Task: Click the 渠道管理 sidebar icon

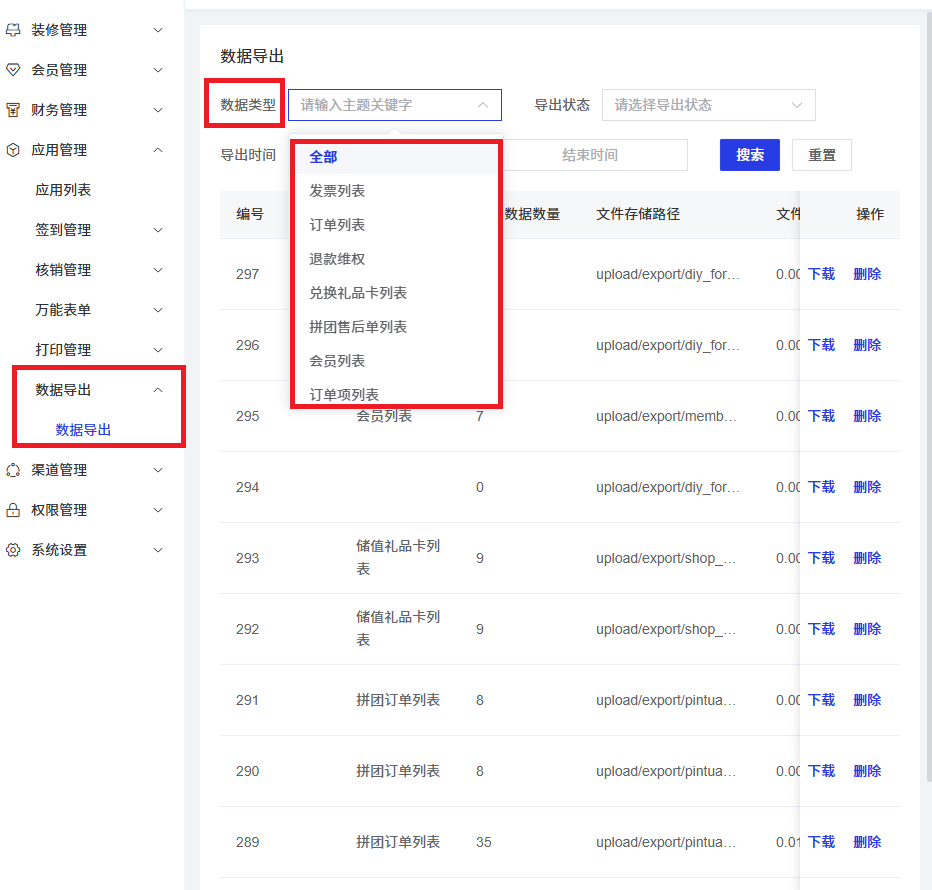Action: 13,470
